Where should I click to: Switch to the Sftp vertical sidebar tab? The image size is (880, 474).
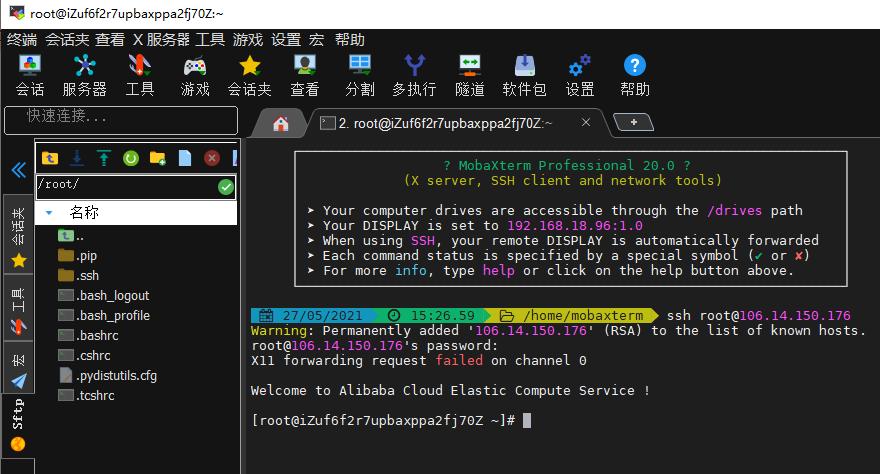coord(19,425)
